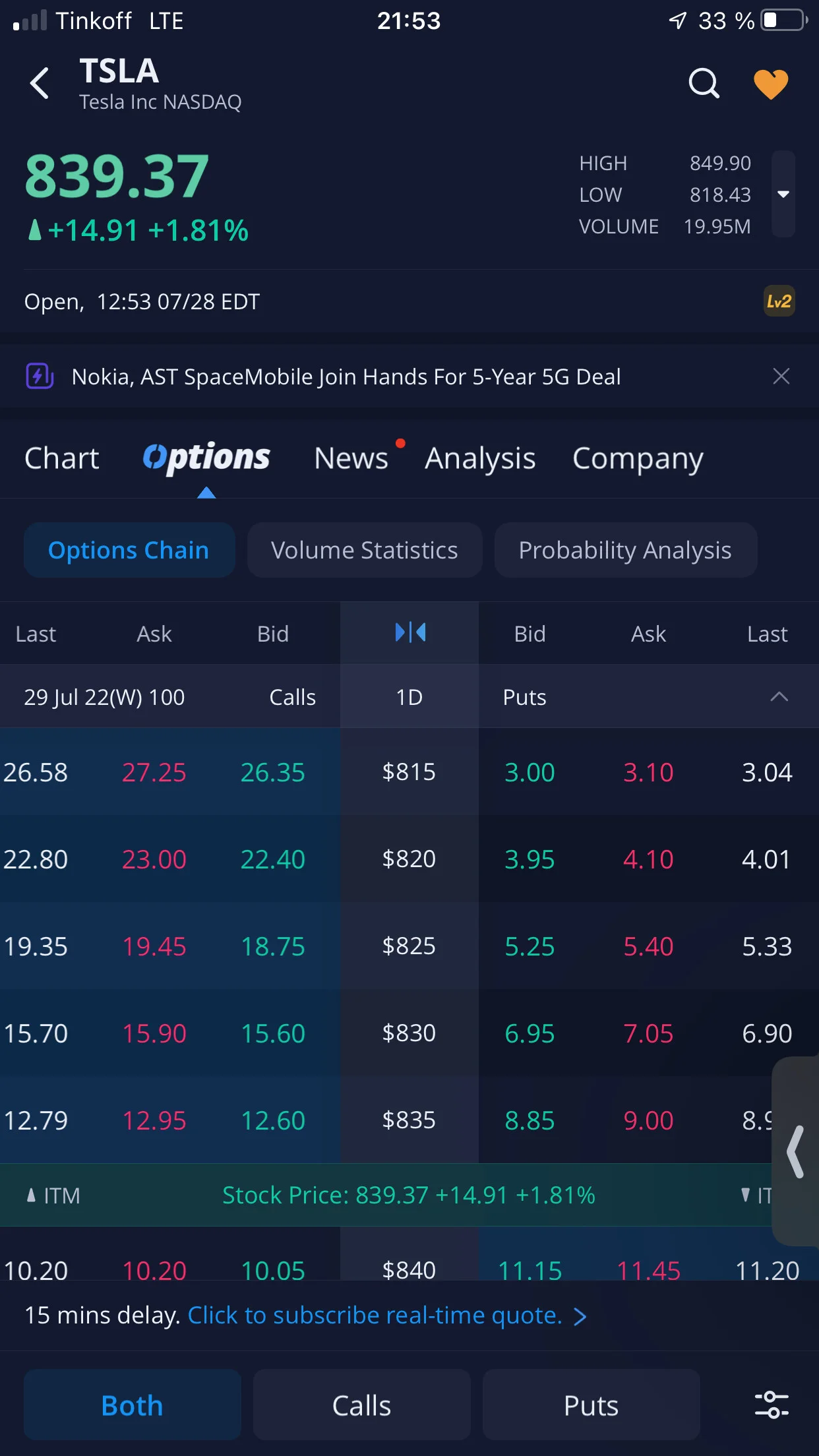Viewport: 819px width, 1456px height.
Task: Expand the HIGH/LOW/VOLUME details dropdown
Action: (x=783, y=194)
